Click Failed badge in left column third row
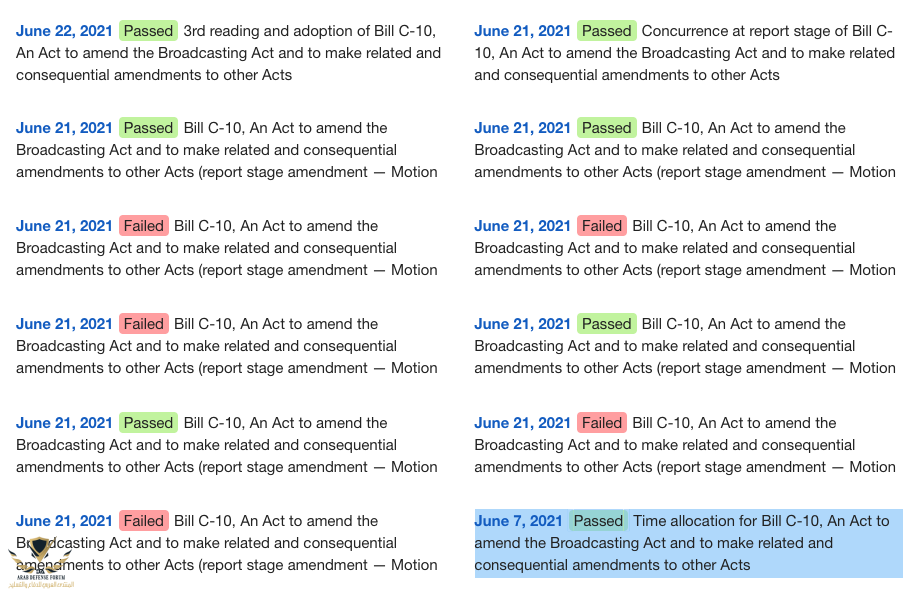Image resolution: width=919 pixels, height=590 pixels. pos(144,226)
